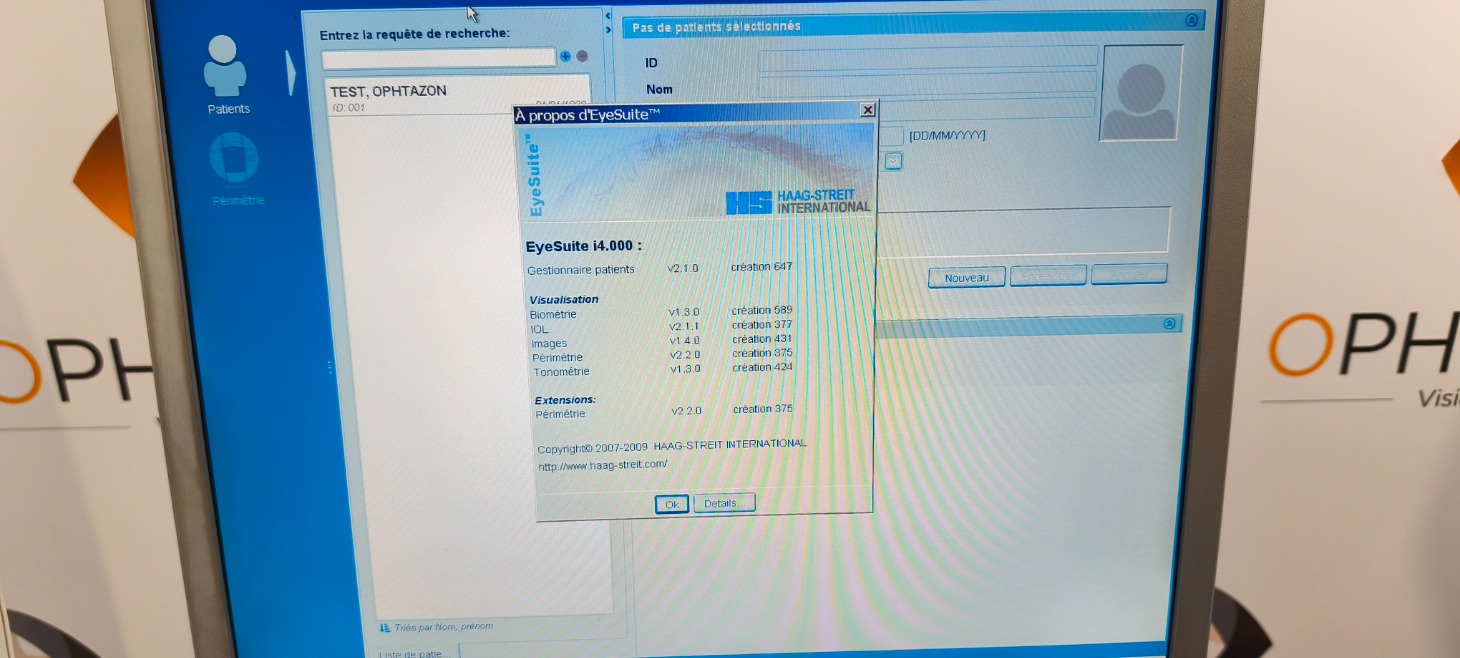Click the white arrow beside the Patients sidebar
1460x658 pixels.
pyautogui.click(x=291, y=71)
